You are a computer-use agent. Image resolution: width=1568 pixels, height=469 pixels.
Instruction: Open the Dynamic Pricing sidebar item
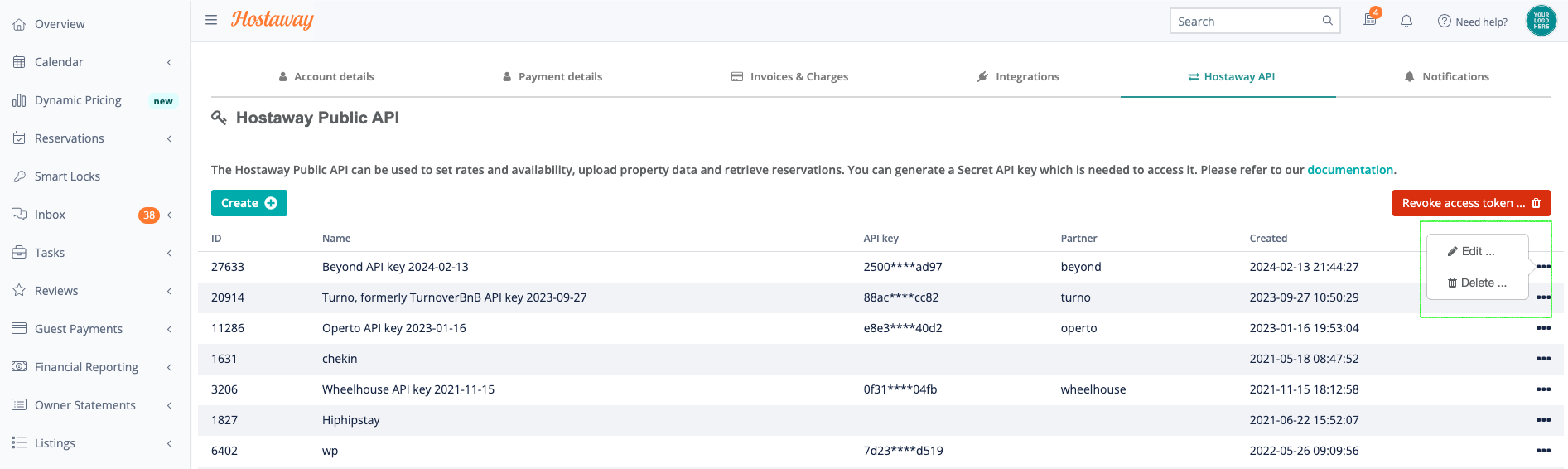pyautogui.click(x=78, y=100)
